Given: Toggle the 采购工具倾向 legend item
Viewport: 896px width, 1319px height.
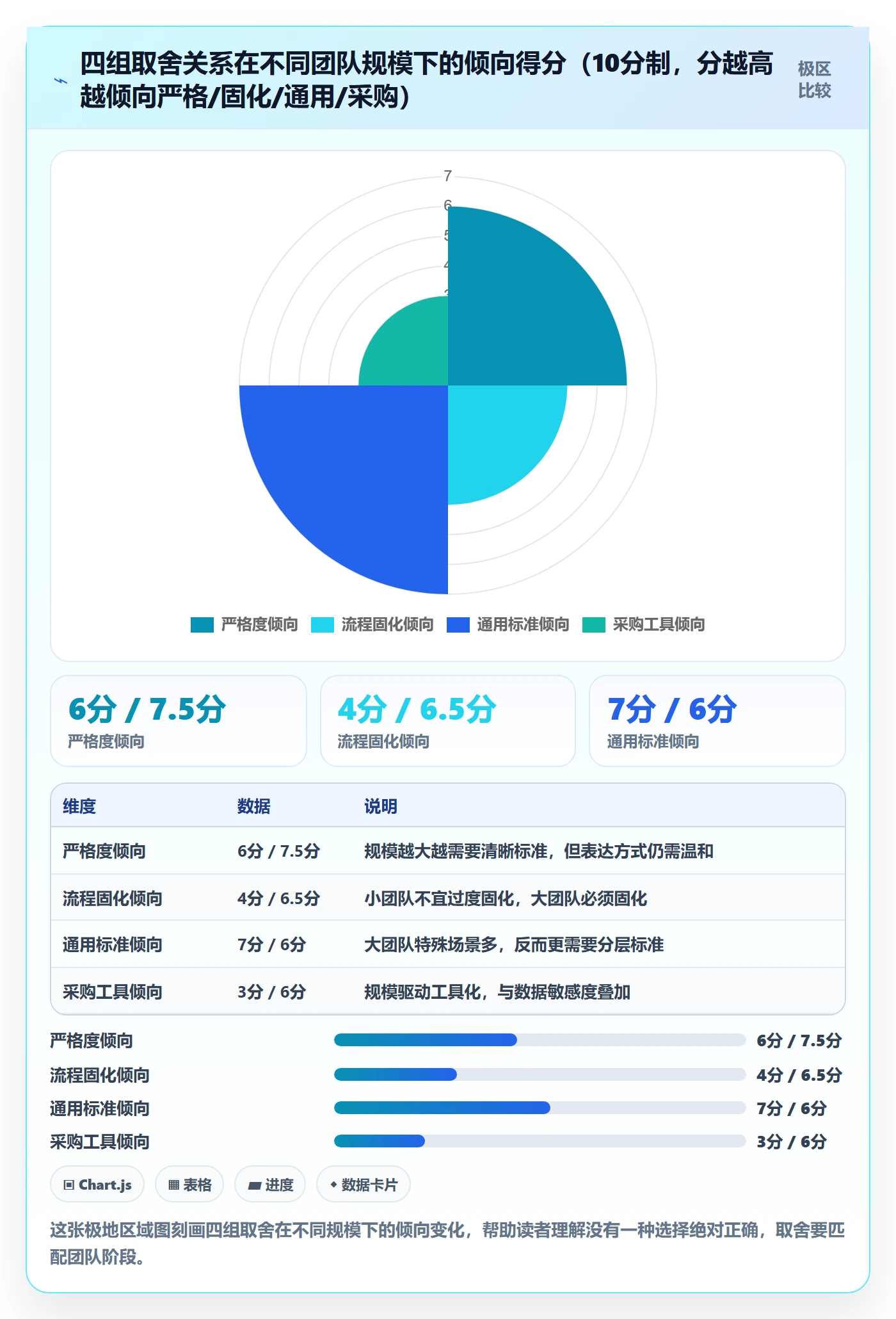Looking at the screenshot, I should 644,624.
